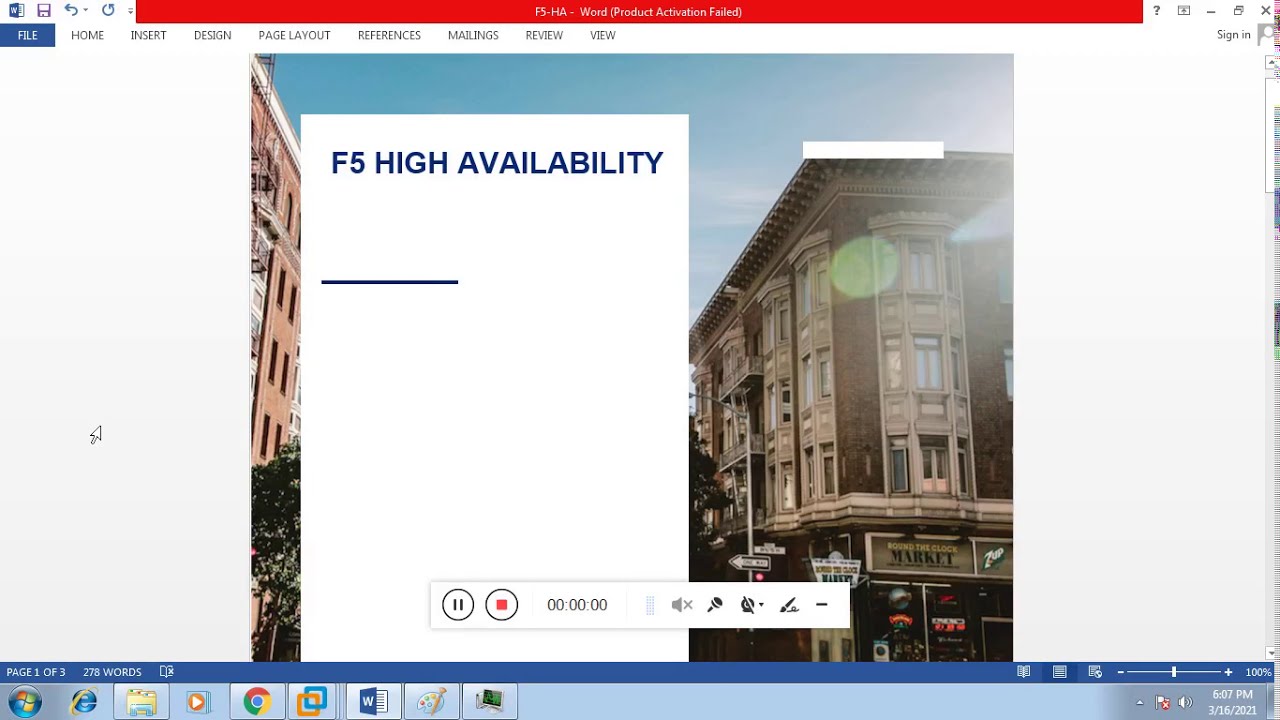Image resolution: width=1280 pixels, height=720 pixels.
Task: Minimize the recorder toolbar with dash button
Action: [x=822, y=605]
